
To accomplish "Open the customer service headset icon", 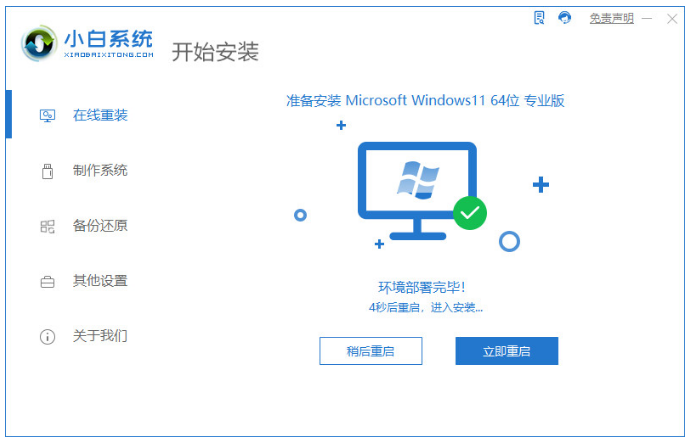I will click(x=564, y=18).
